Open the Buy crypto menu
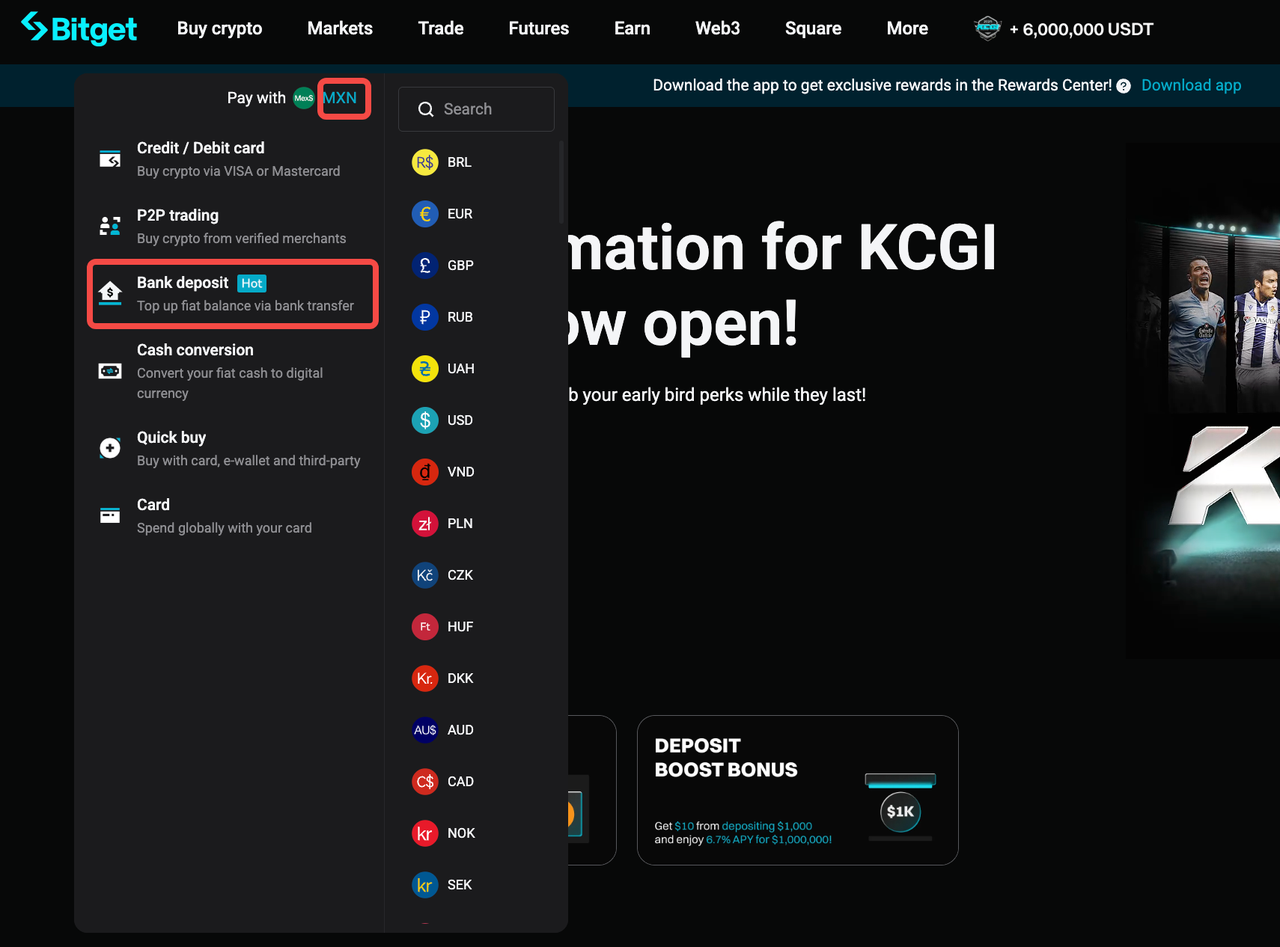Image resolution: width=1280 pixels, height=947 pixels. 220,28
